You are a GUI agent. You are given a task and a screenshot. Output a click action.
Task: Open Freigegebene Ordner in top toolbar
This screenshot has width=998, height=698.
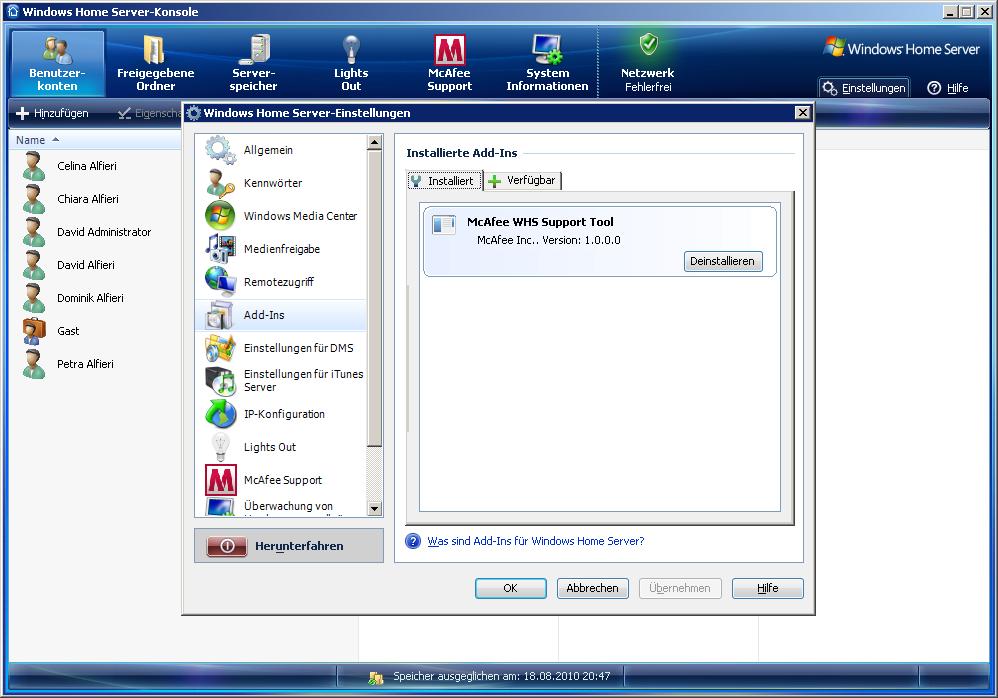click(x=155, y=50)
